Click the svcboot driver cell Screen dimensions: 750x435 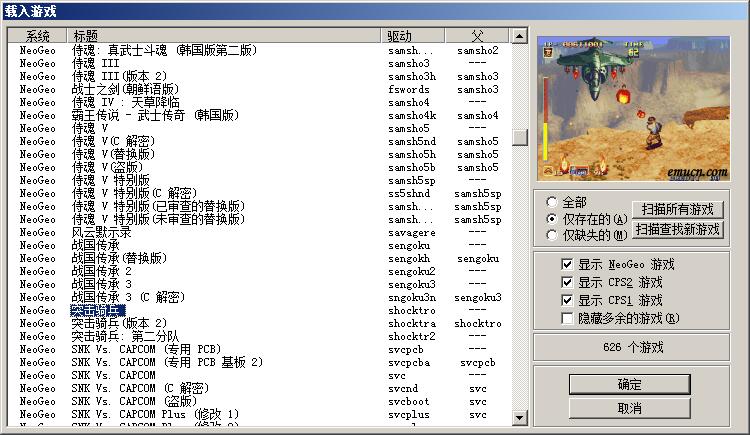408,401
